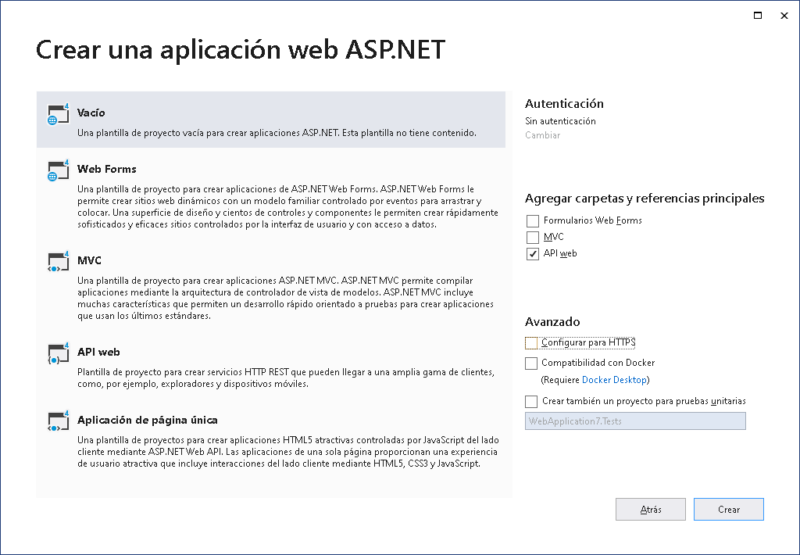Toggle Configurar para HTTPS option

(x=531, y=343)
